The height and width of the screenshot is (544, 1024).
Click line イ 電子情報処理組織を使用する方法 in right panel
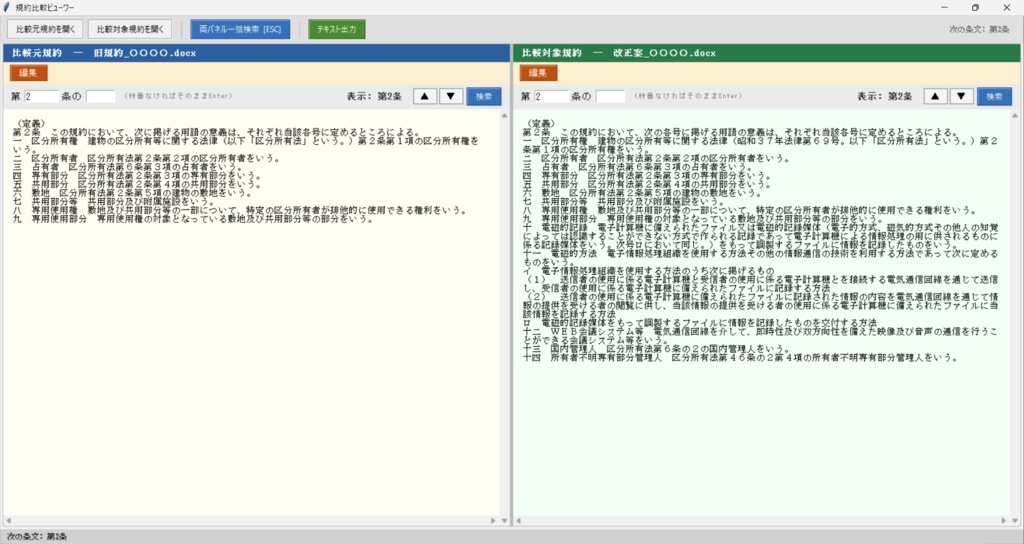tap(648, 270)
